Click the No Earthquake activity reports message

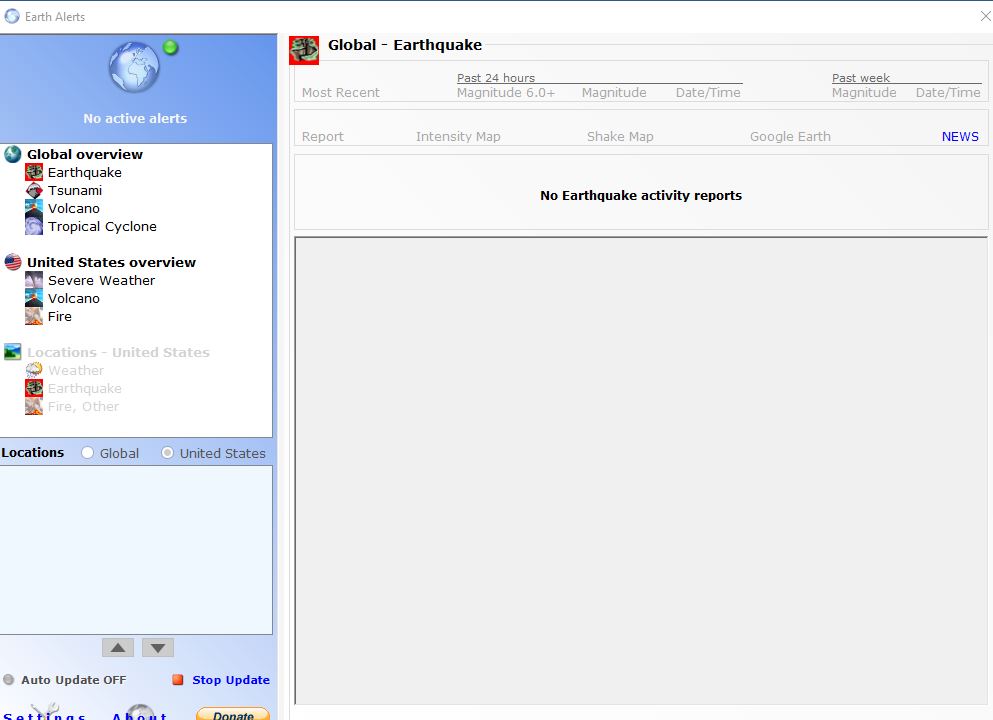click(641, 196)
